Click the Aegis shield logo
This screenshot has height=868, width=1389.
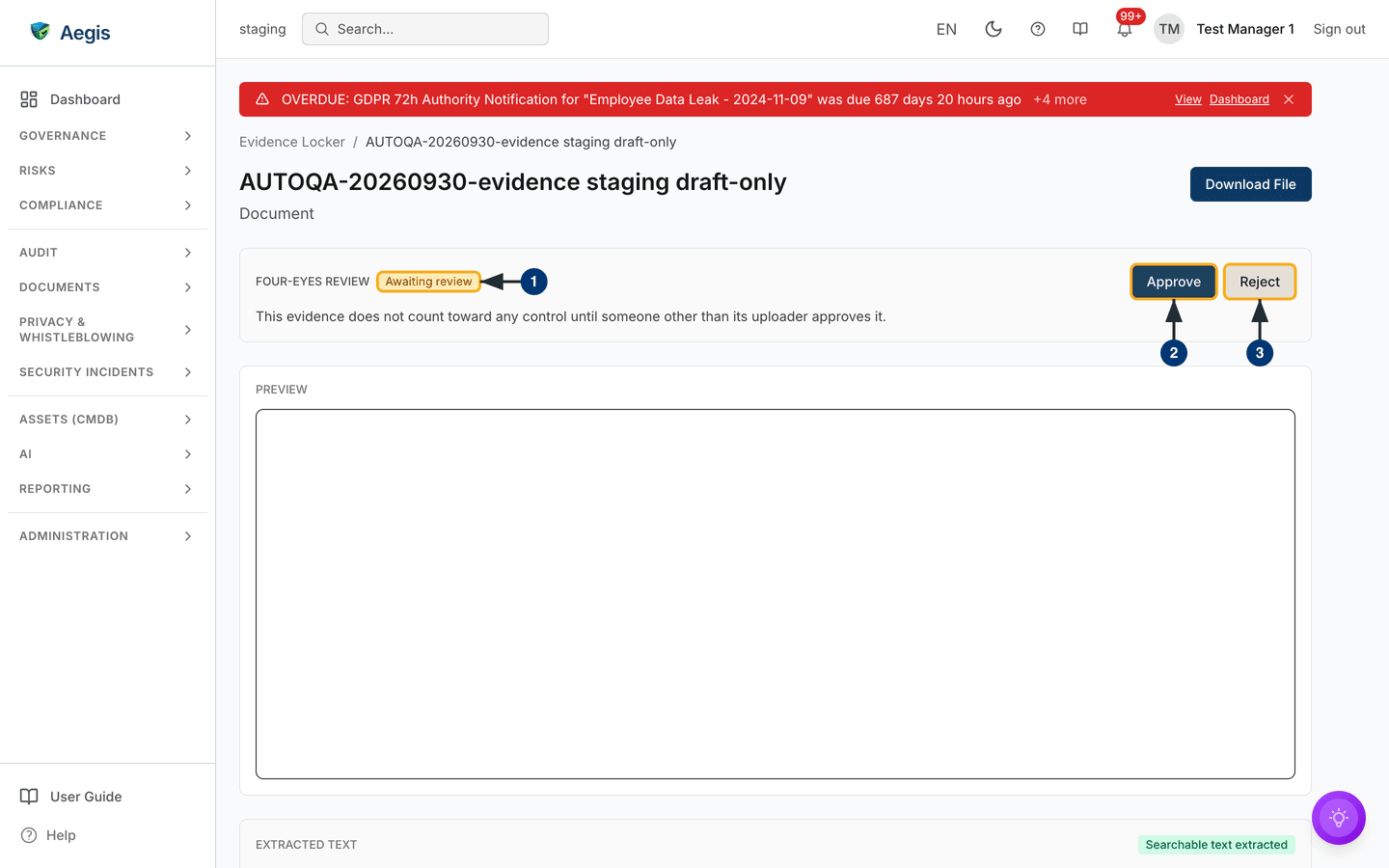[40, 32]
